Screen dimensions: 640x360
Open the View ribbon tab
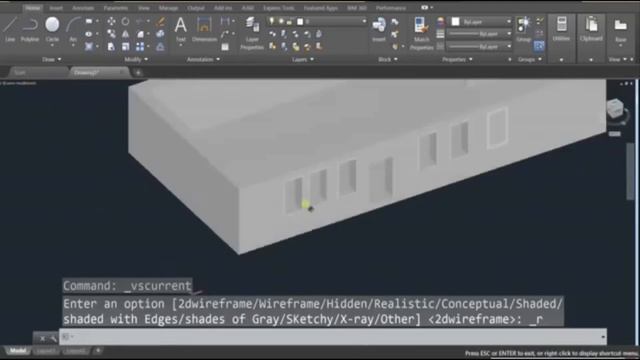click(x=143, y=8)
